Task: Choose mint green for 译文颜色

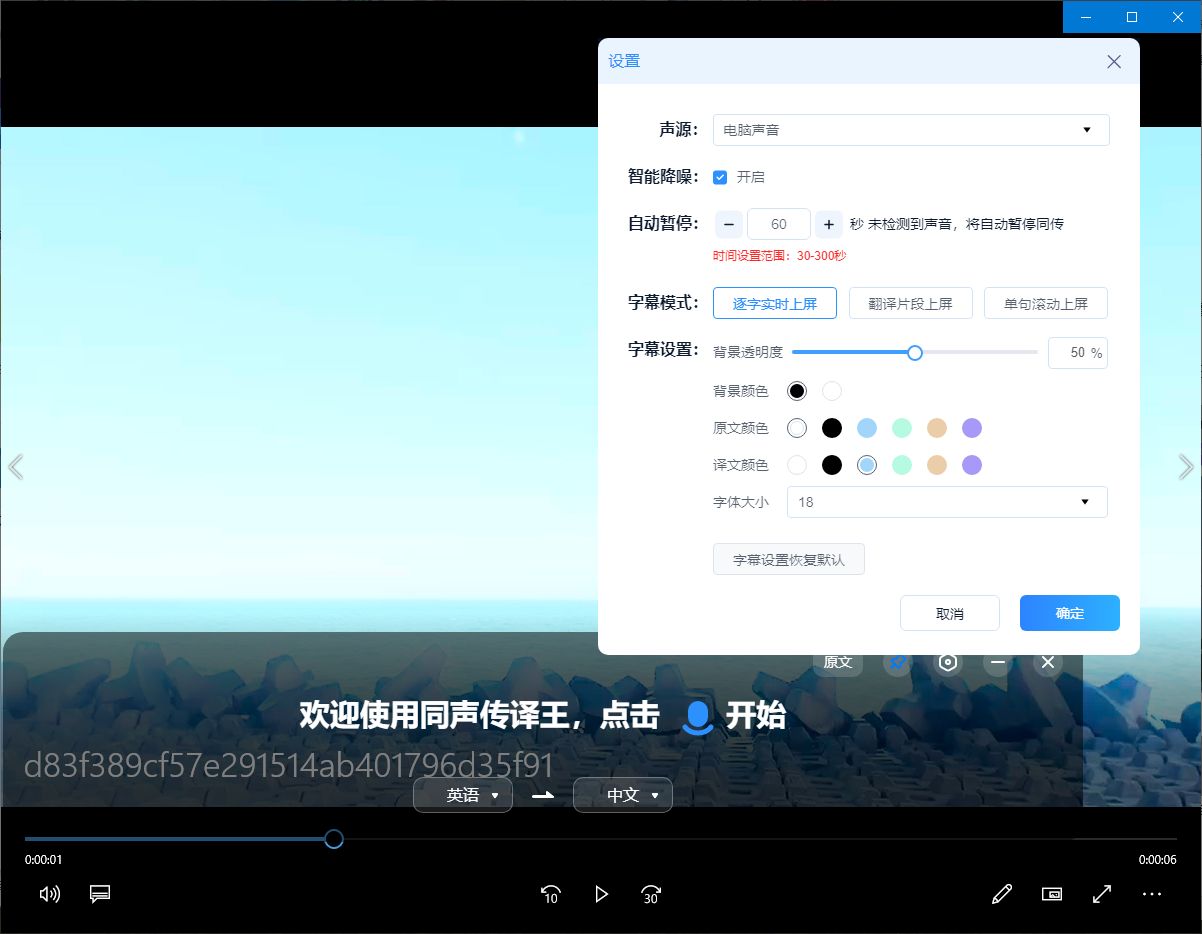Action: tap(902, 465)
